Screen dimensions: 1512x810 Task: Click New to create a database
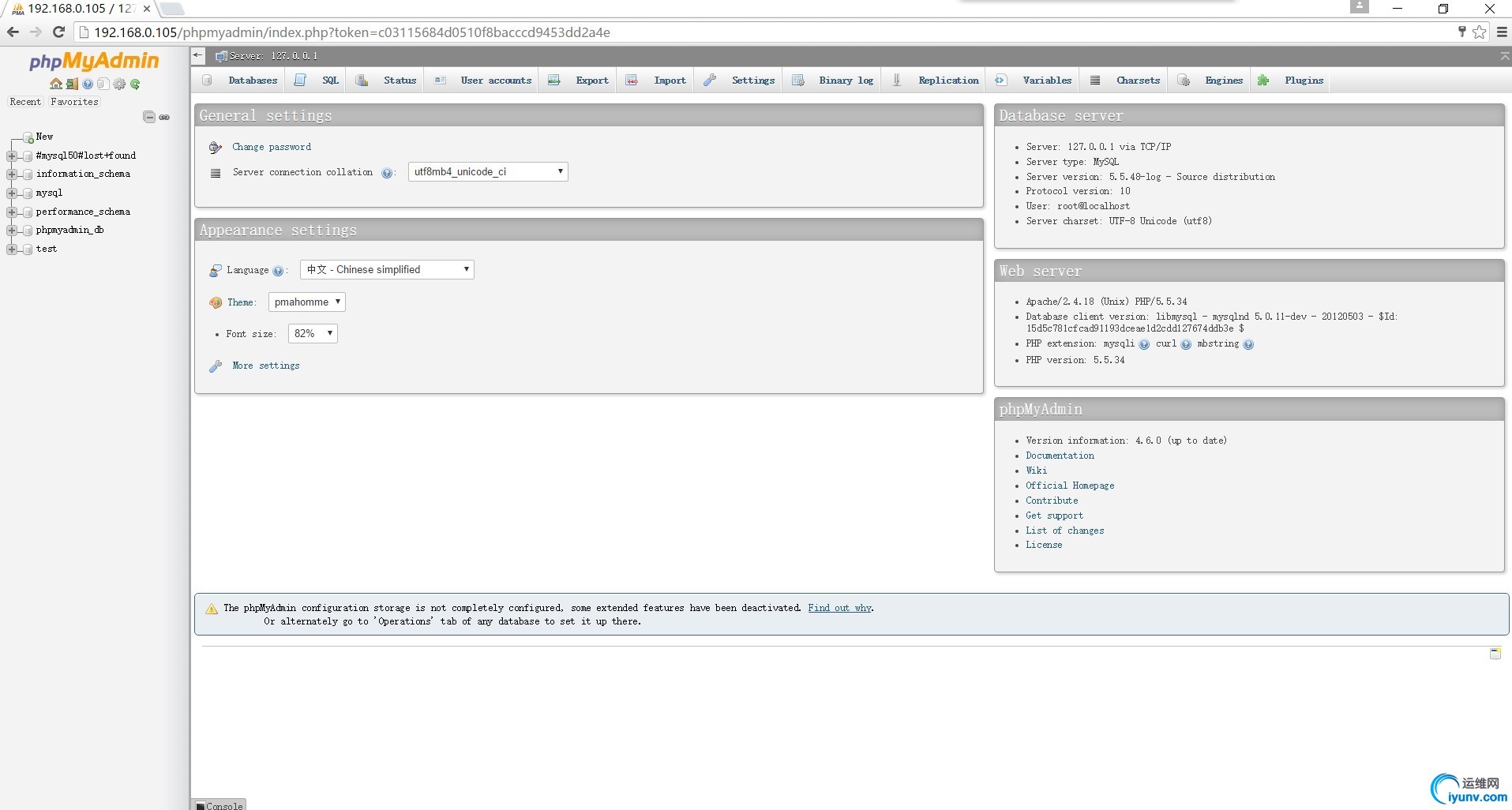44,137
